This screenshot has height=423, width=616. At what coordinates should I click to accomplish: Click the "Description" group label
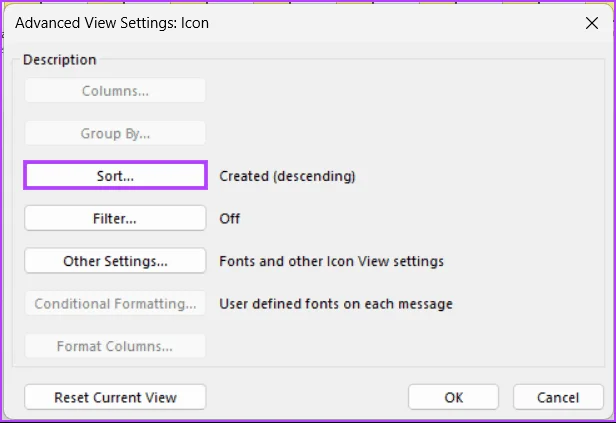(60, 60)
